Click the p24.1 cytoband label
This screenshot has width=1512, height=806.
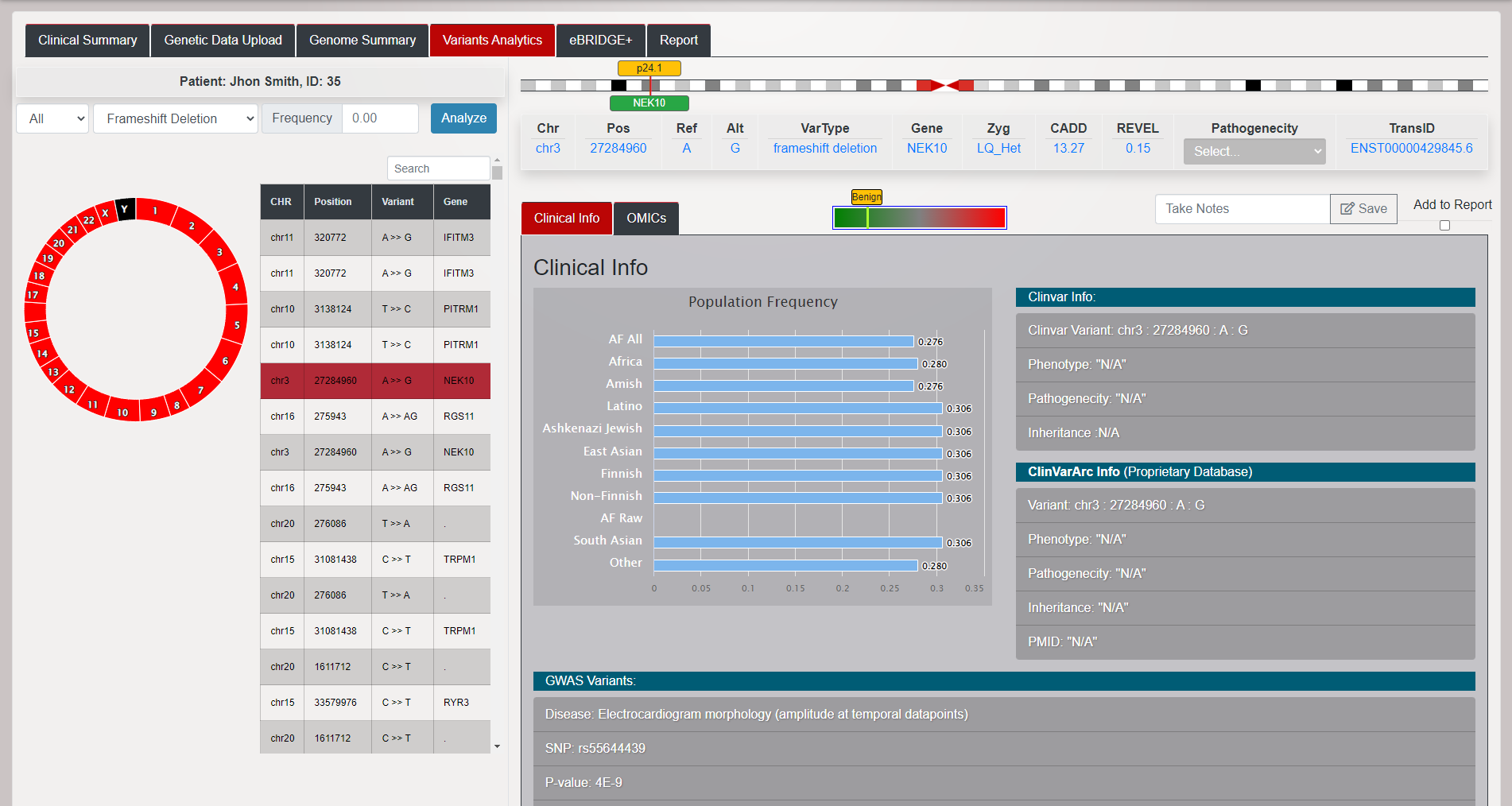point(649,68)
